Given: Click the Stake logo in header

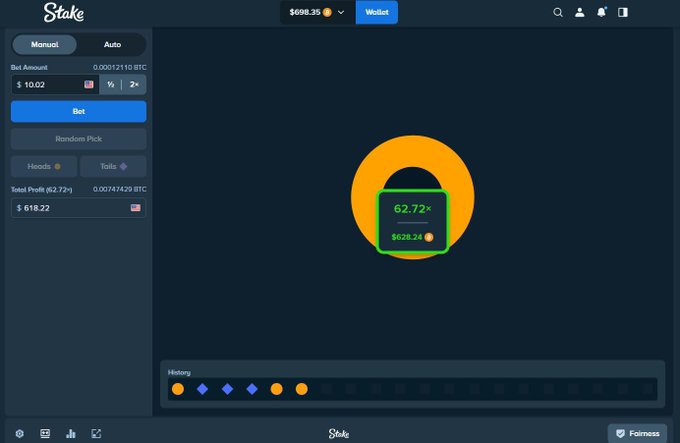Looking at the screenshot, I should pos(64,12).
